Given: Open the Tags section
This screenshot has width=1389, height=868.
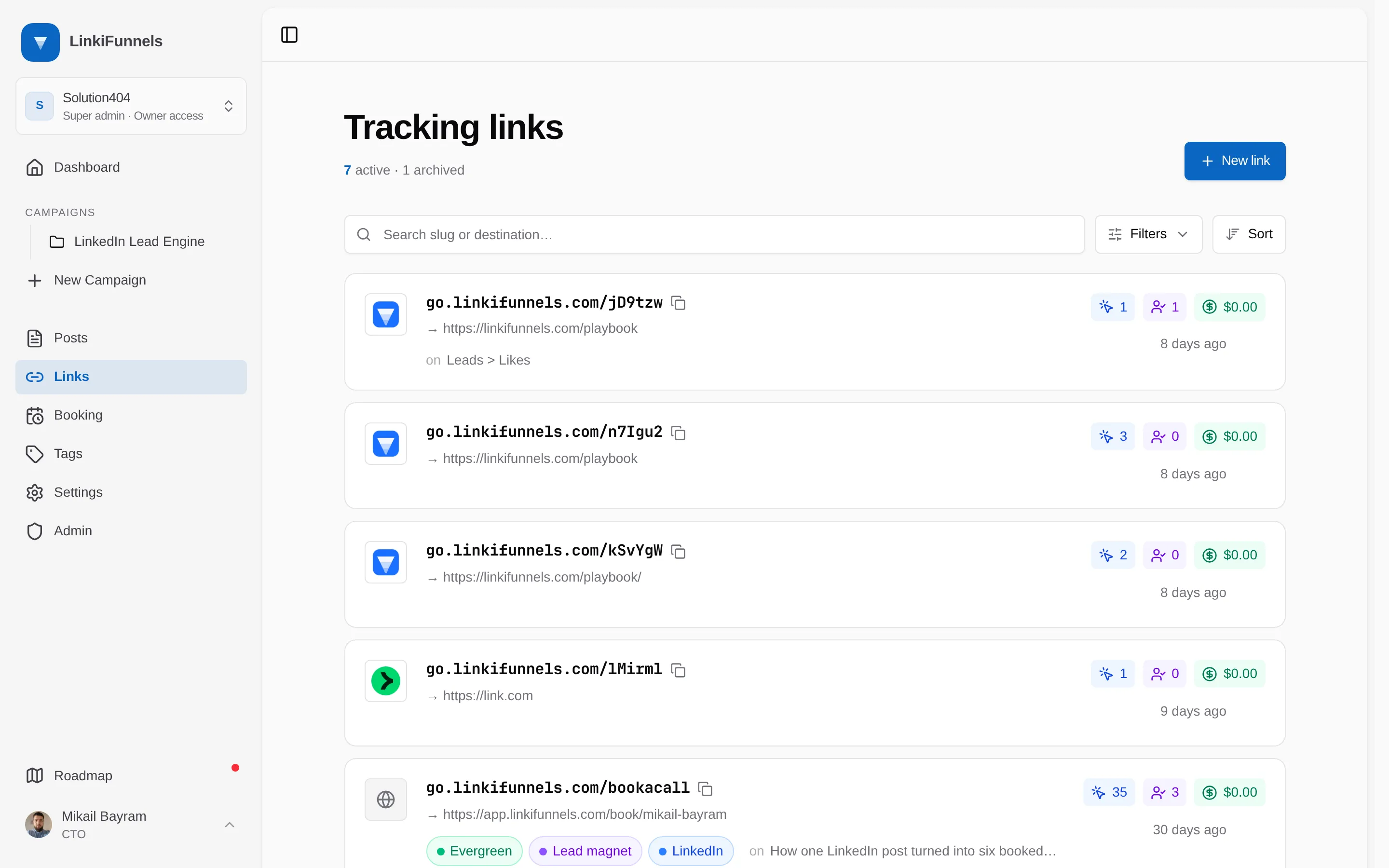Looking at the screenshot, I should pyautogui.click(x=132, y=453).
